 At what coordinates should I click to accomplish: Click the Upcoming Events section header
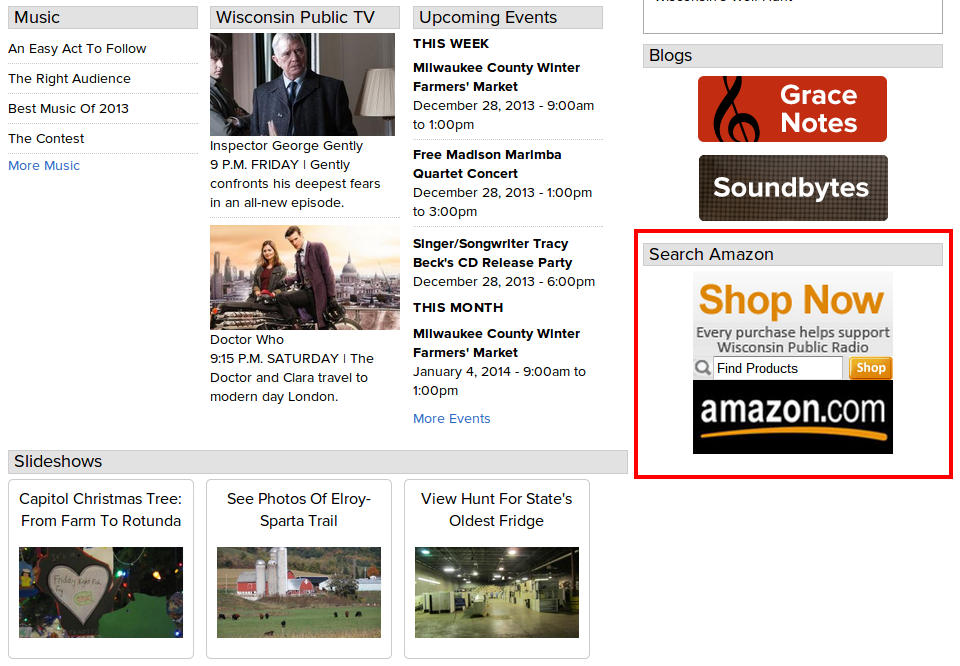click(508, 18)
